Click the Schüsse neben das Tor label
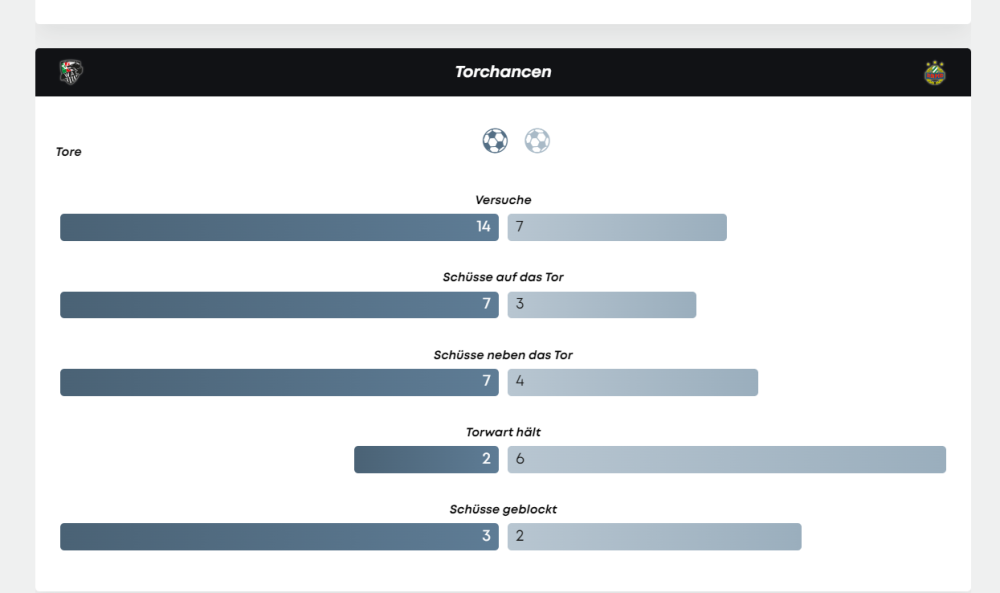 (503, 355)
